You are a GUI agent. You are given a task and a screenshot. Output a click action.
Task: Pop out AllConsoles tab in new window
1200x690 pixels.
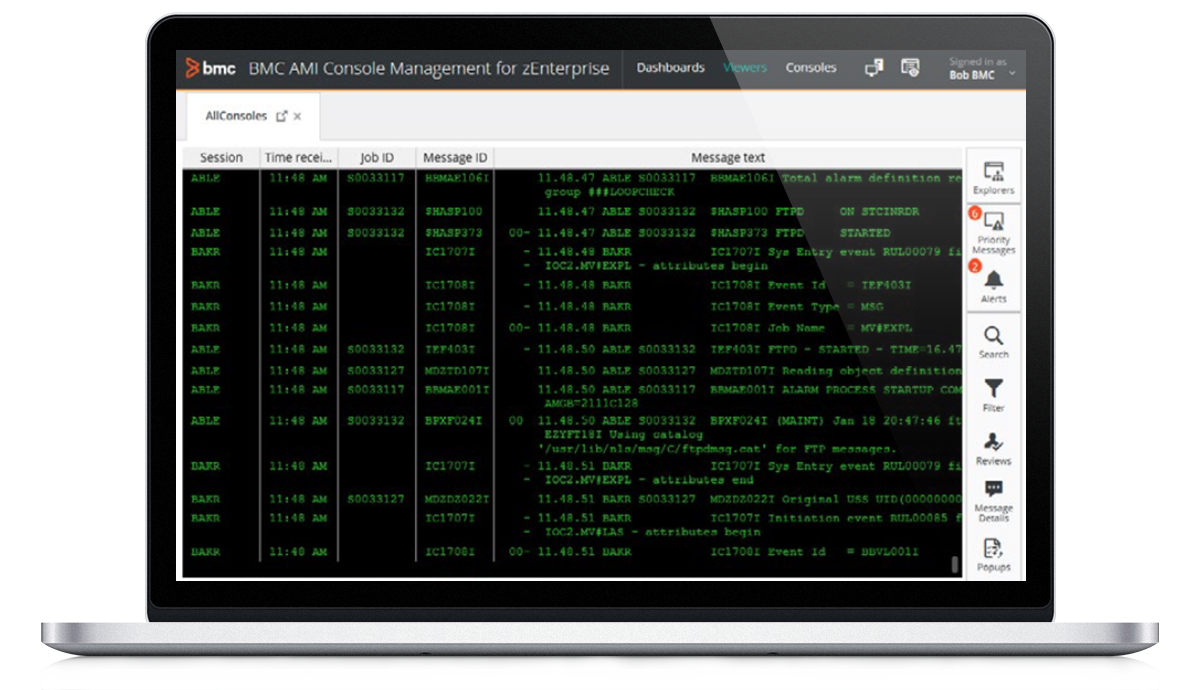click(281, 116)
